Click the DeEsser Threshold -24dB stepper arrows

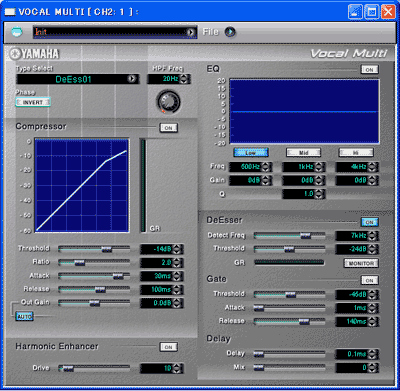point(372,249)
